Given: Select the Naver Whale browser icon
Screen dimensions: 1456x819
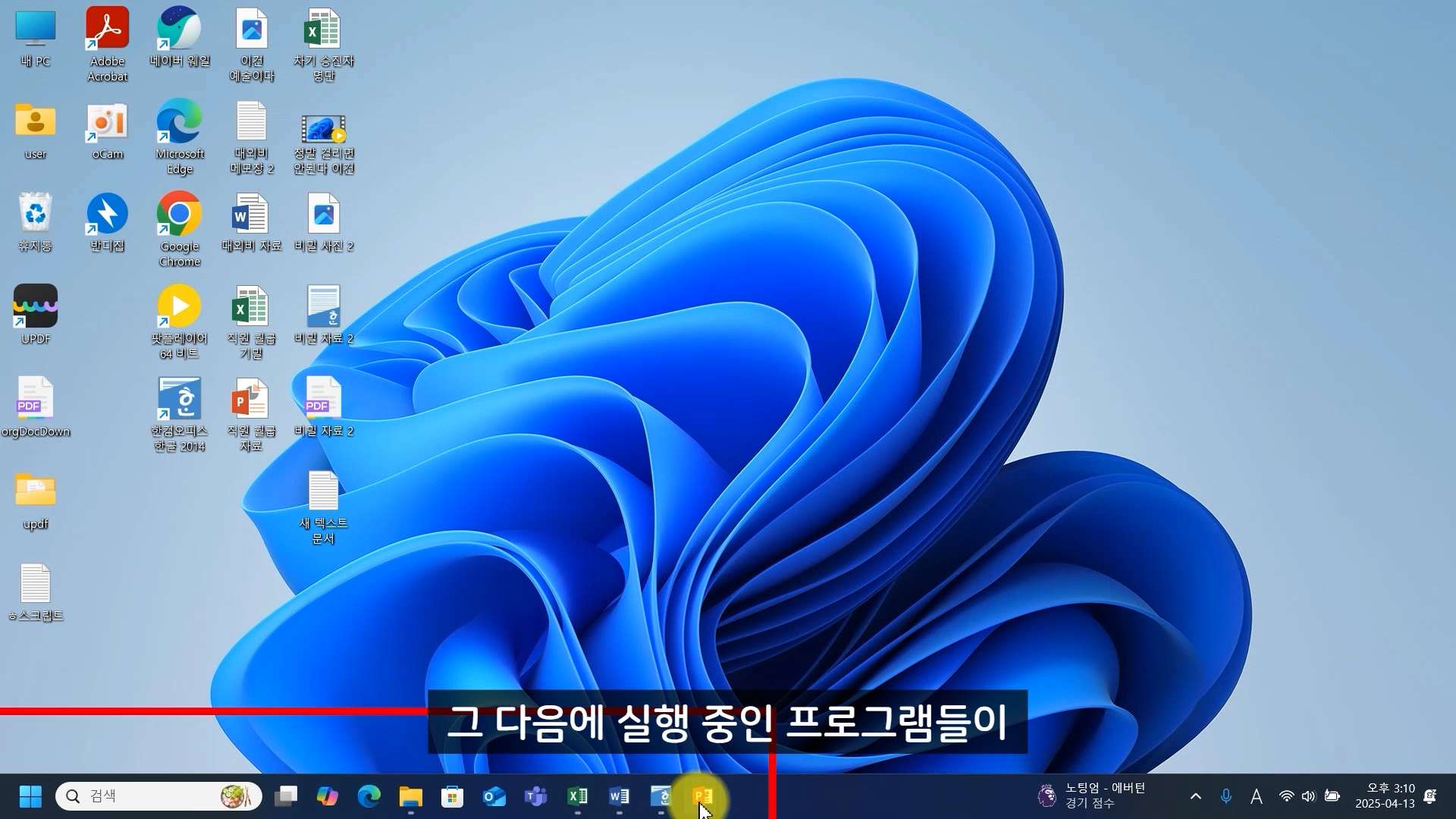Looking at the screenshot, I should (179, 30).
